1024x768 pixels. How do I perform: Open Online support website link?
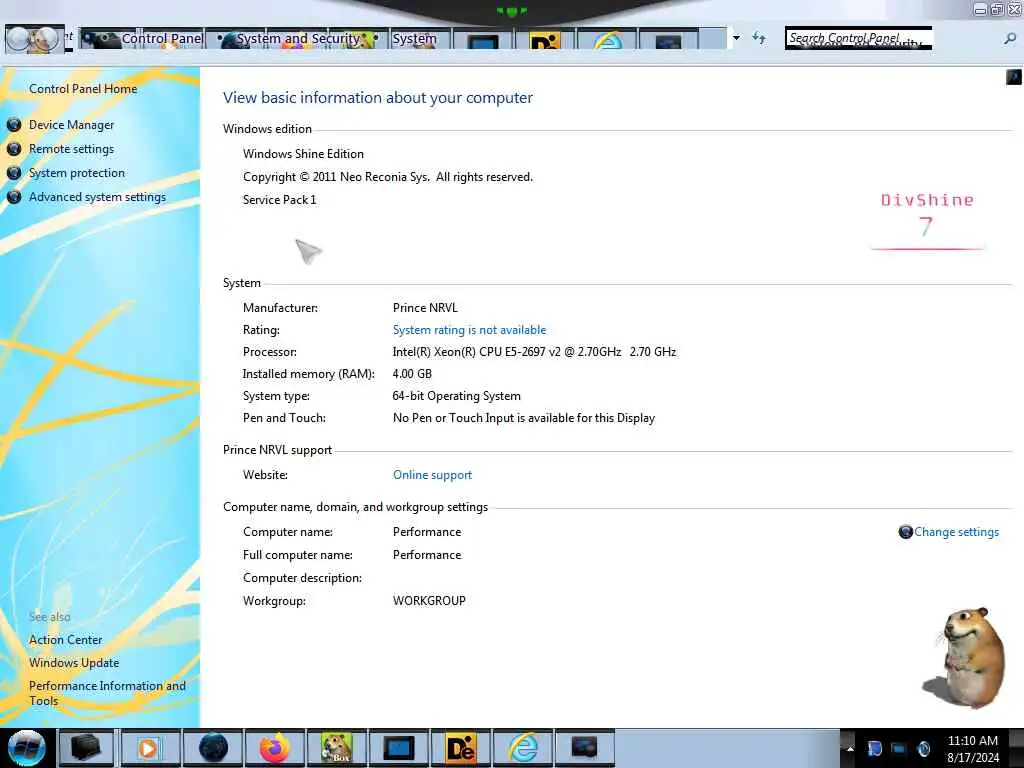[432, 475]
